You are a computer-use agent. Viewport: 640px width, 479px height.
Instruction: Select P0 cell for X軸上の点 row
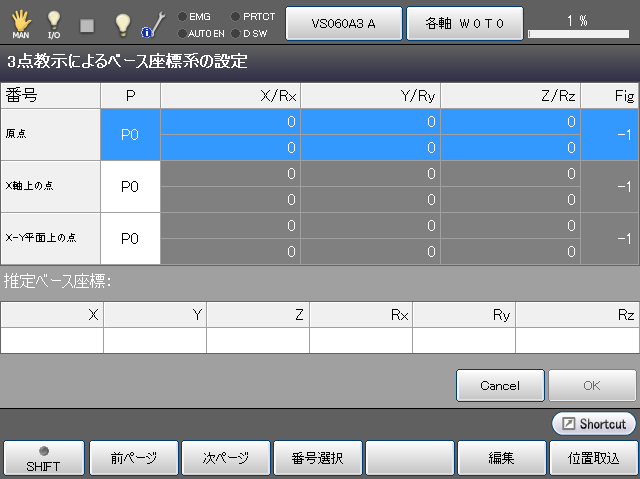pos(130,186)
